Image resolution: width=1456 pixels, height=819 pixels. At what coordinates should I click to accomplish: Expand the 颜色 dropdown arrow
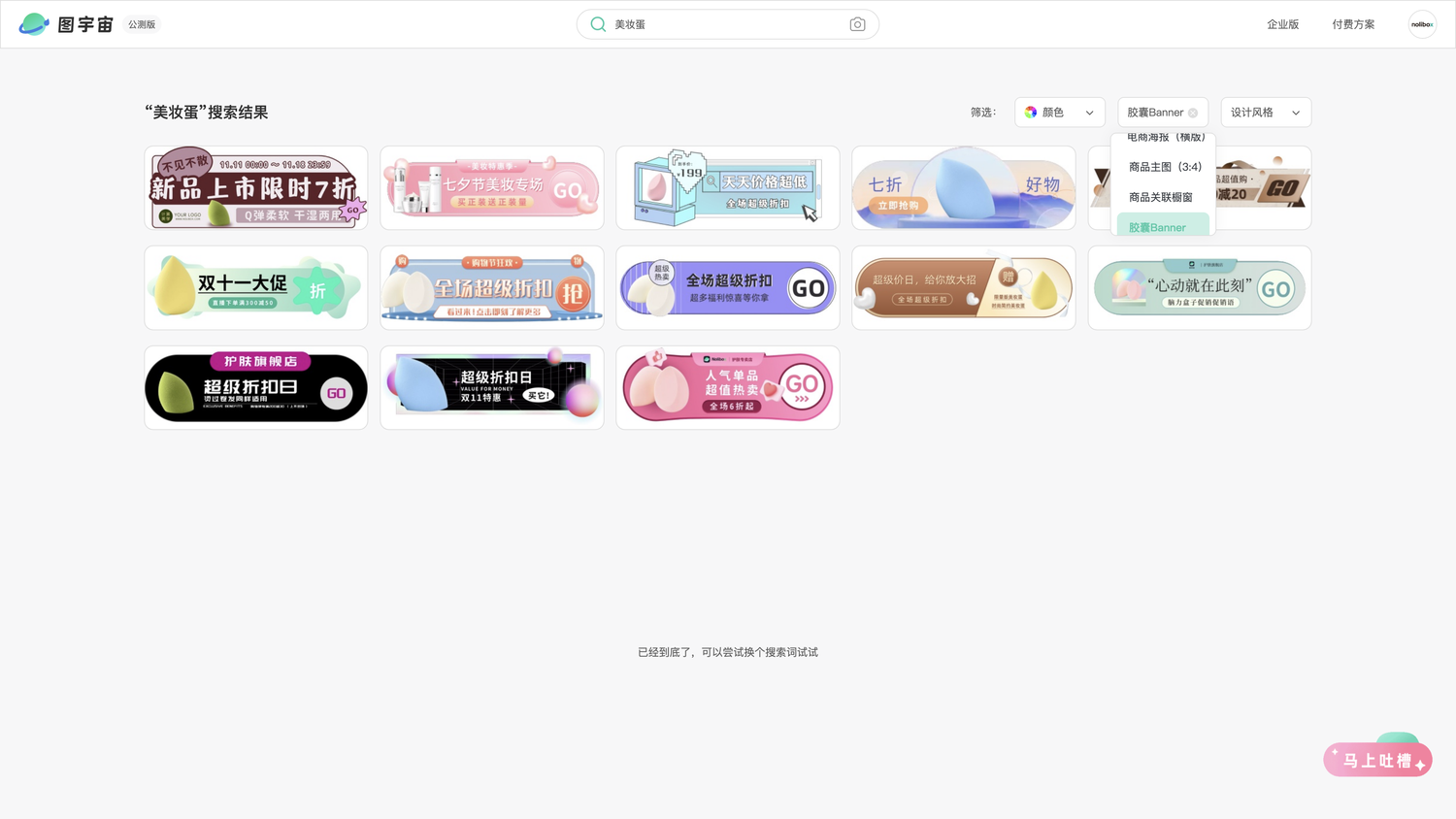1089,113
